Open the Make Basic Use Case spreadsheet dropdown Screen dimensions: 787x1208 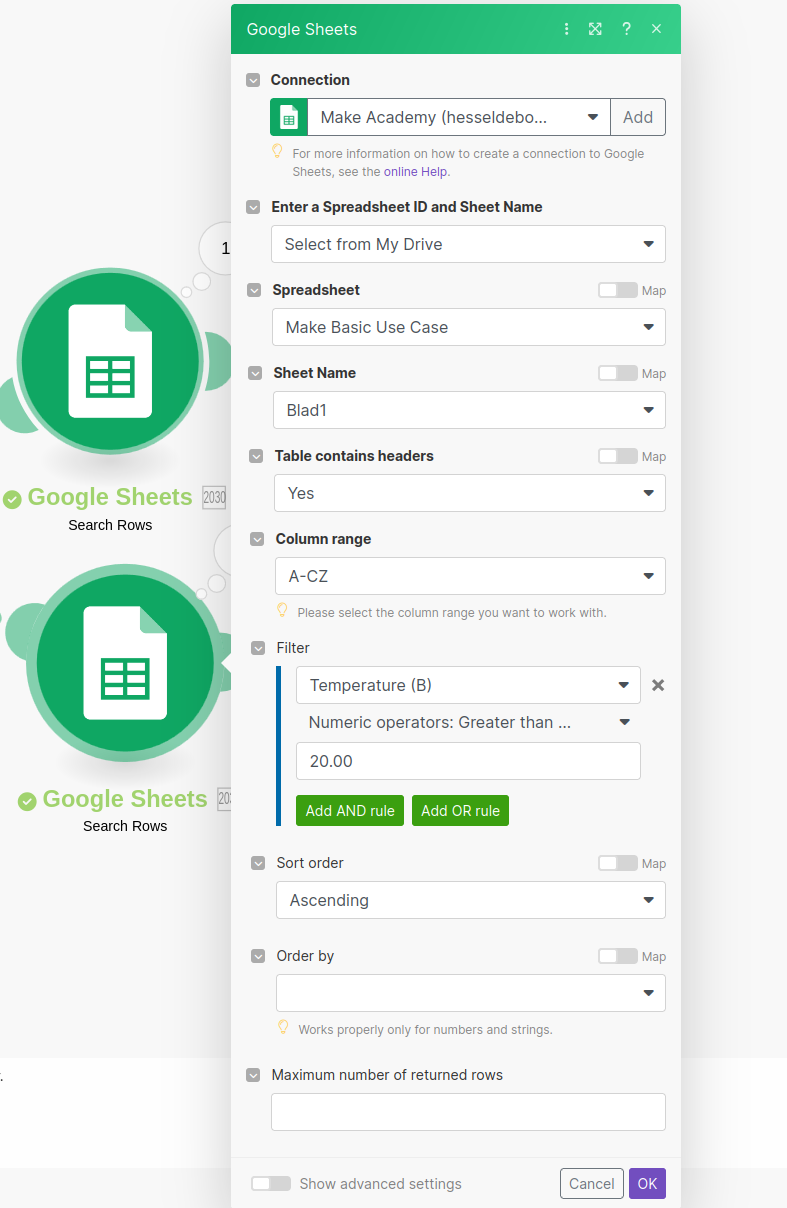tap(469, 327)
